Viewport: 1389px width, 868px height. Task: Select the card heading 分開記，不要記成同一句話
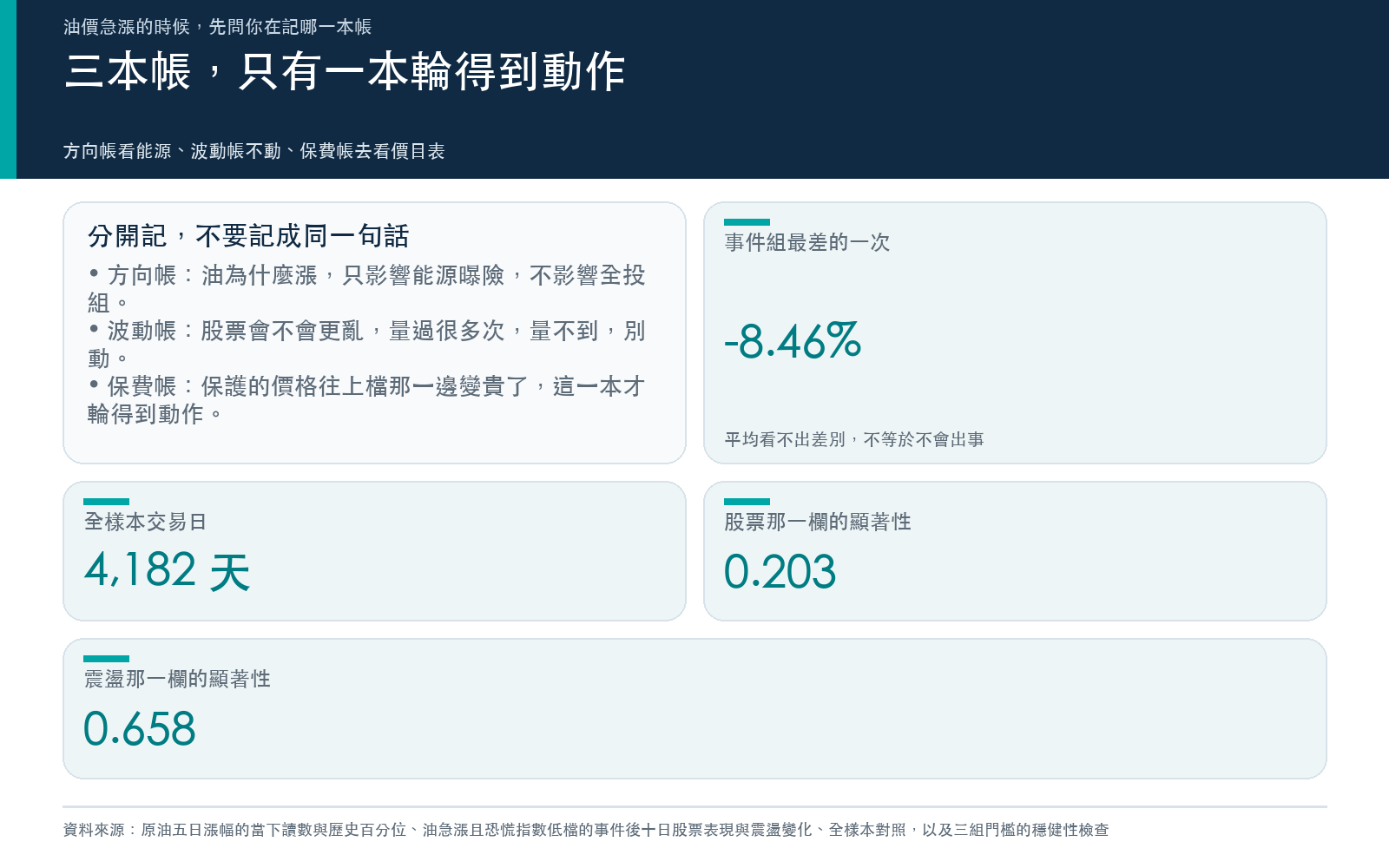(248, 235)
